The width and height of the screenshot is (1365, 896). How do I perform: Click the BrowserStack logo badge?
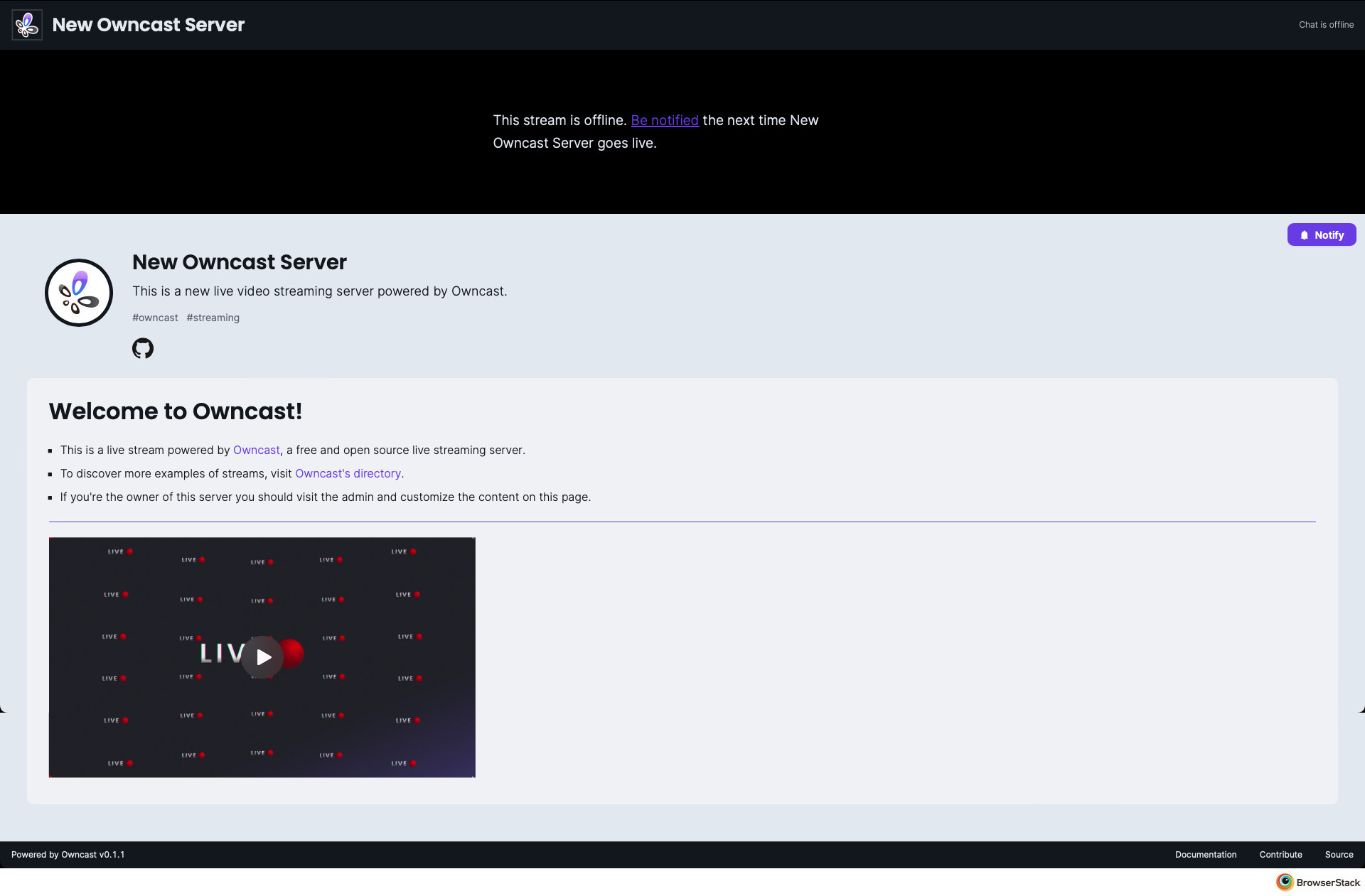[1318, 882]
